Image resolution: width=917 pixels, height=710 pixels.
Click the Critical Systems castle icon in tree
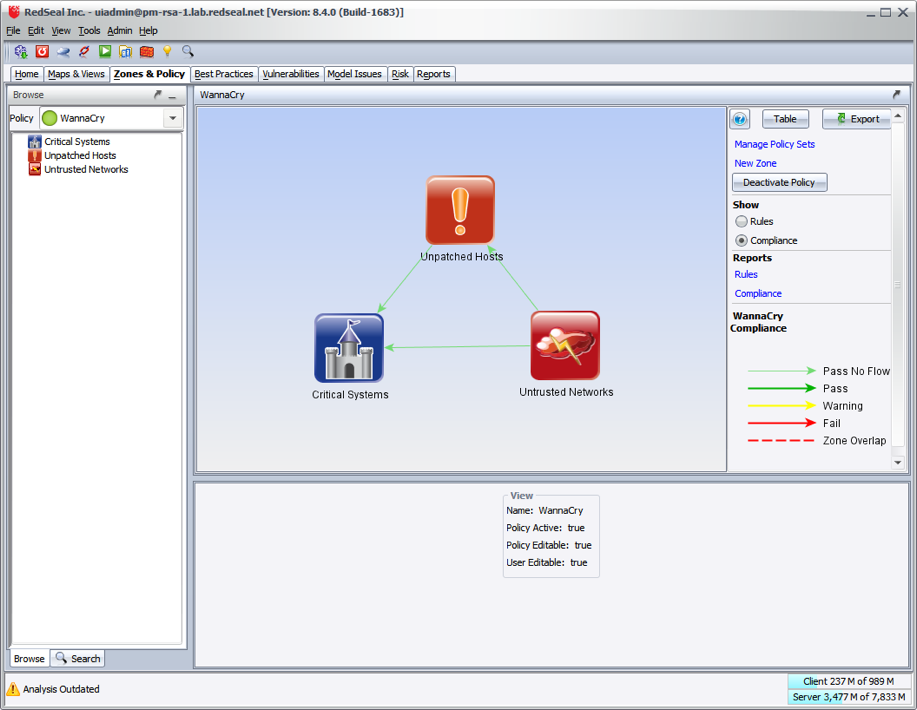click(x=35, y=142)
